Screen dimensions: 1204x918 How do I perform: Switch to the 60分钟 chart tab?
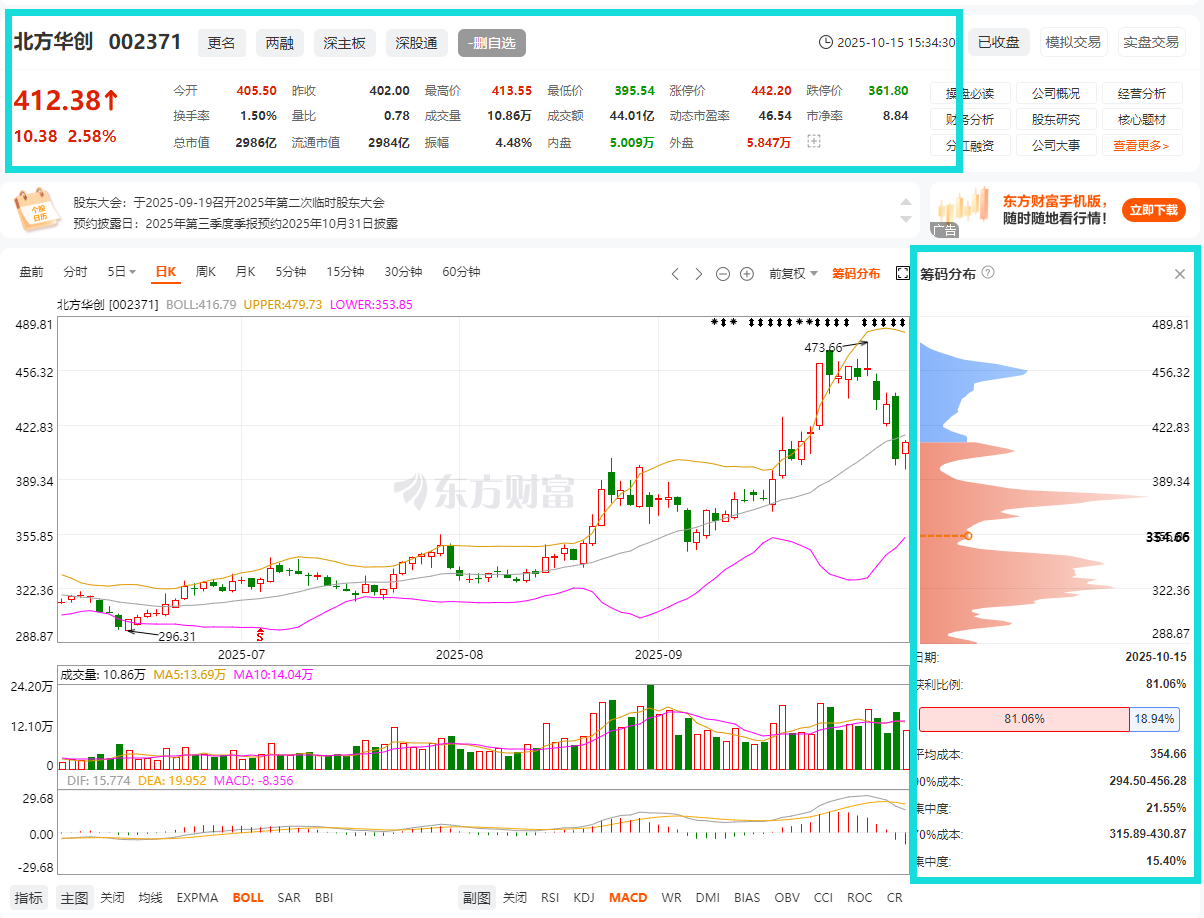[461, 272]
